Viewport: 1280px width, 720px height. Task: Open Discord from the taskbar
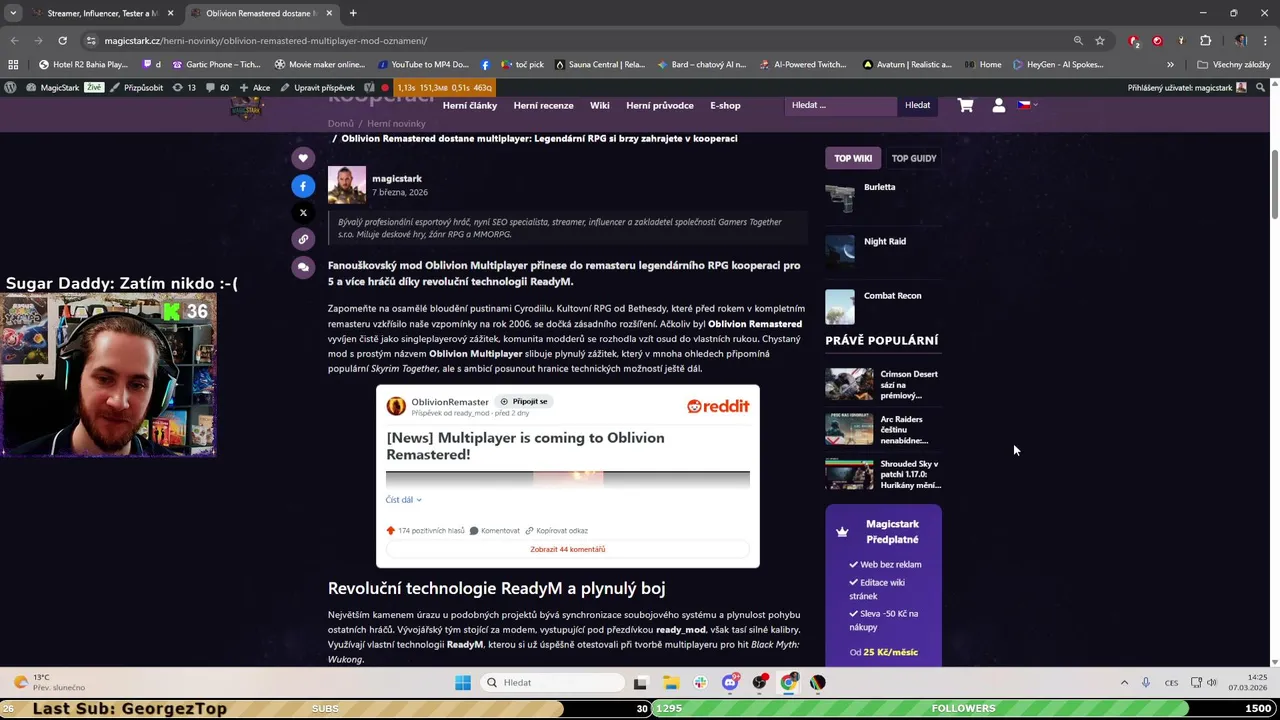coord(730,683)
